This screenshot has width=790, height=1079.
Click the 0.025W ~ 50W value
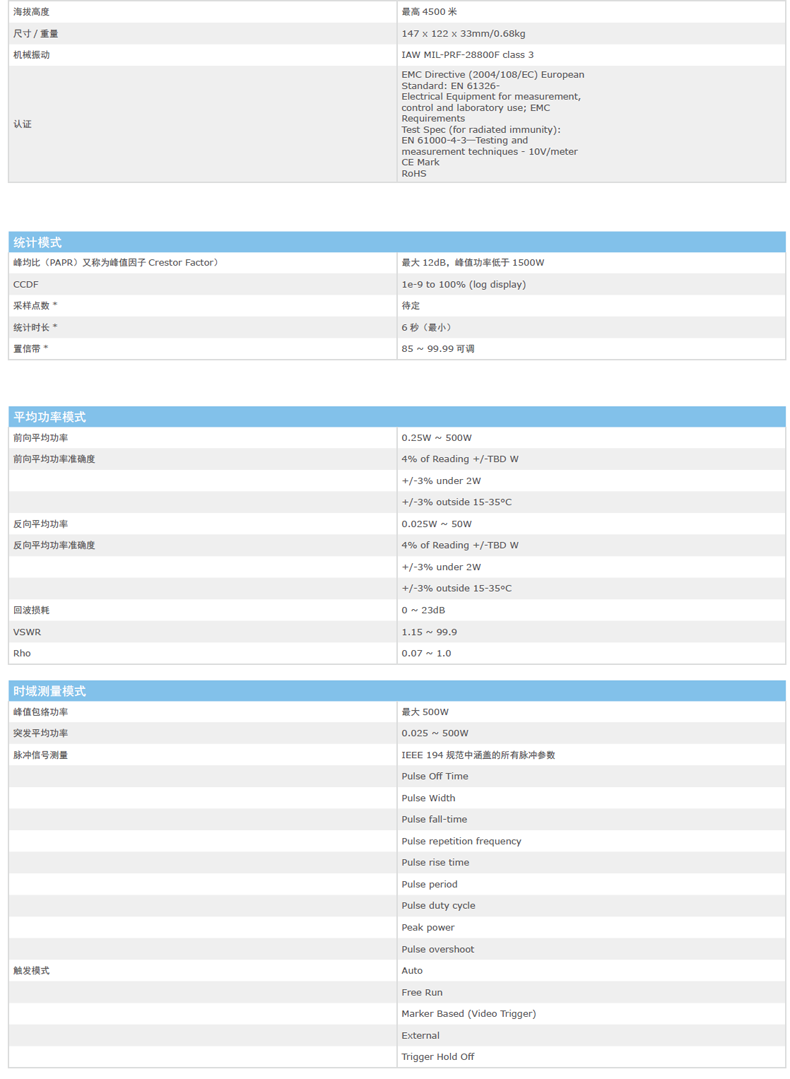tap(436, 524)
